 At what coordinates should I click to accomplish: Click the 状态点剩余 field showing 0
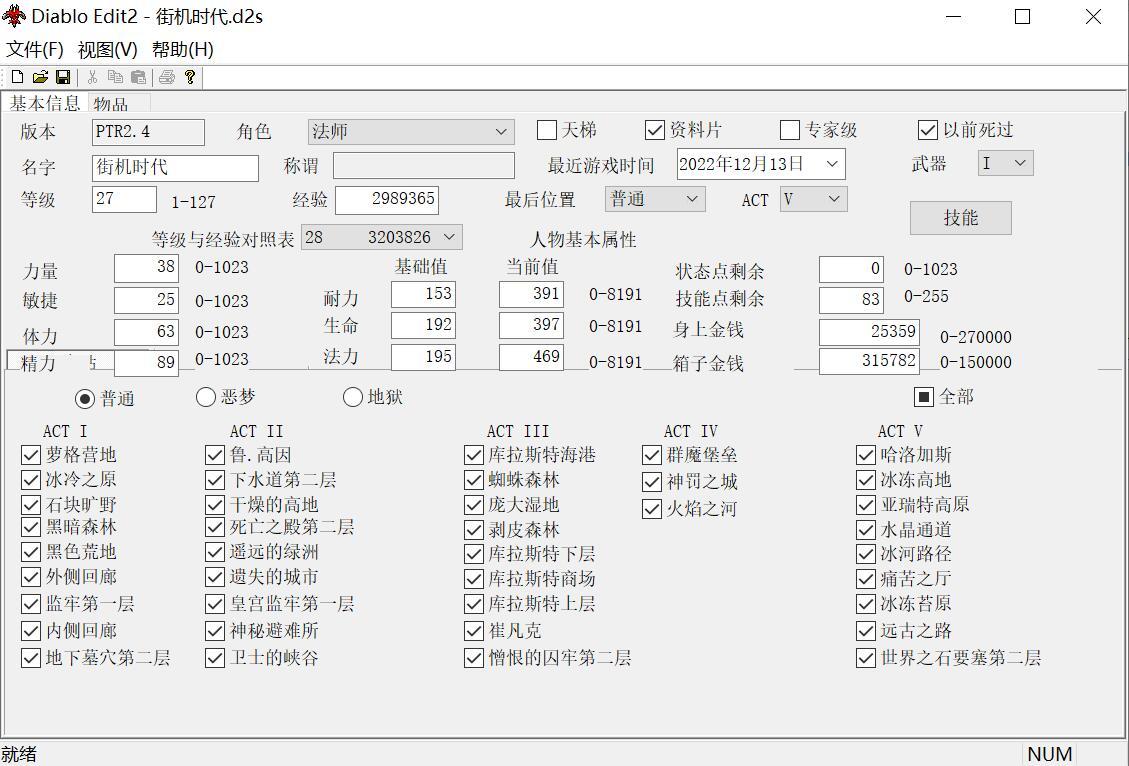[x=851, y=270]
